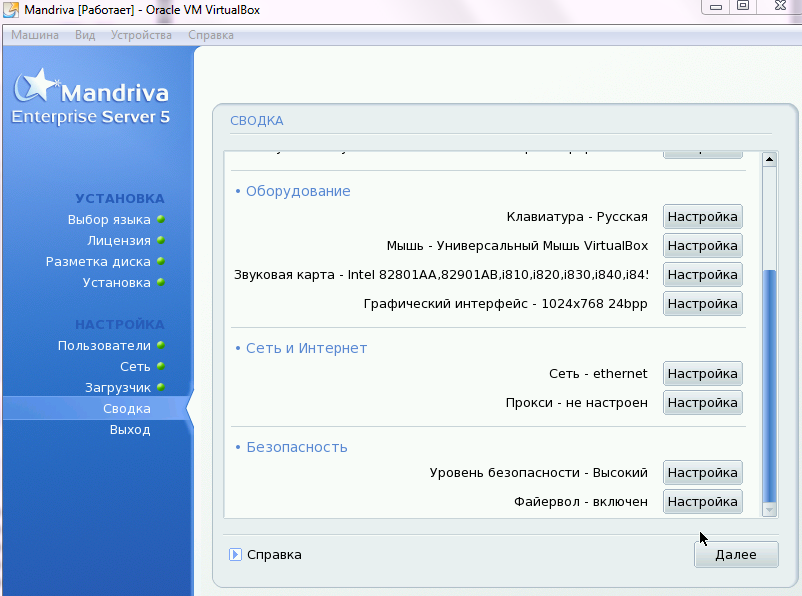Click the Безопасность section heading
This screenshot has width=802, height=596.
[x=297, y=447]
